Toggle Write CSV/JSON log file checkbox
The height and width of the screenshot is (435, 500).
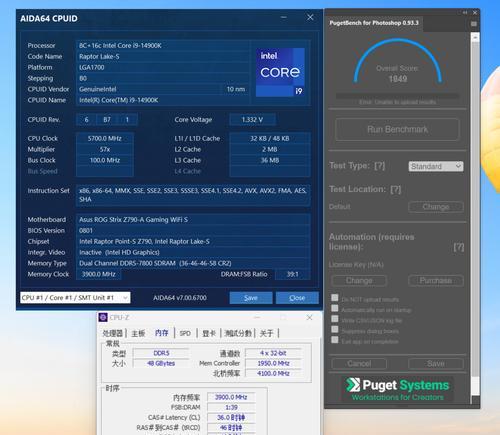click(335, 319)
